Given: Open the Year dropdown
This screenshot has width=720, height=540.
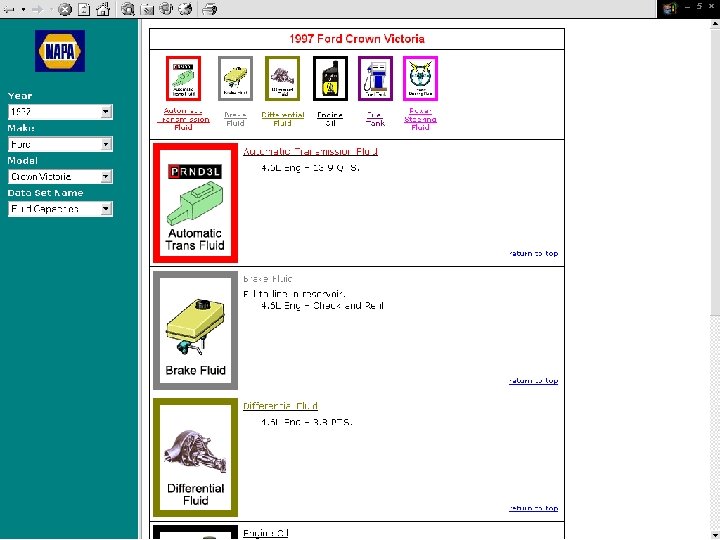Looking at the screenshot, I should pyautogui.click(x=60, y=112).
